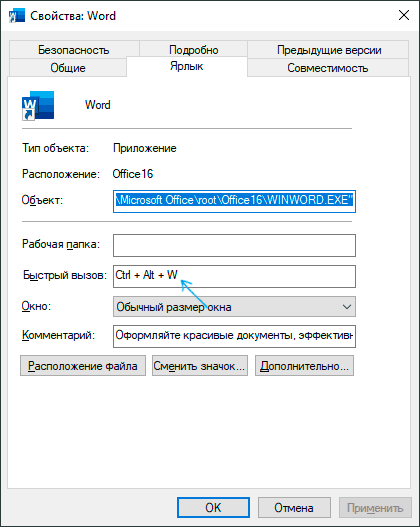Click the Быстрый вызов hotkey field
This screenshot has height=527, width=420.
234,276
